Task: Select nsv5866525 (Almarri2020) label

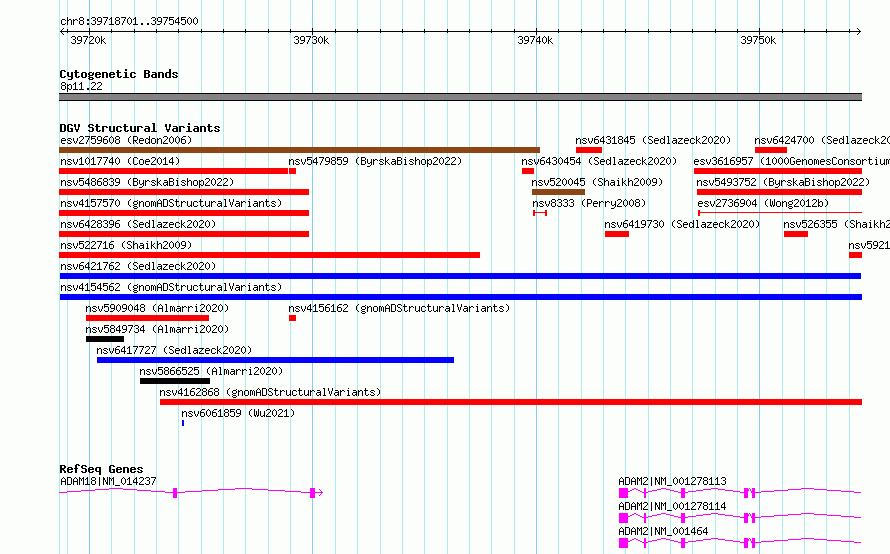Action: pyautogui.click(x=211, y=371)
